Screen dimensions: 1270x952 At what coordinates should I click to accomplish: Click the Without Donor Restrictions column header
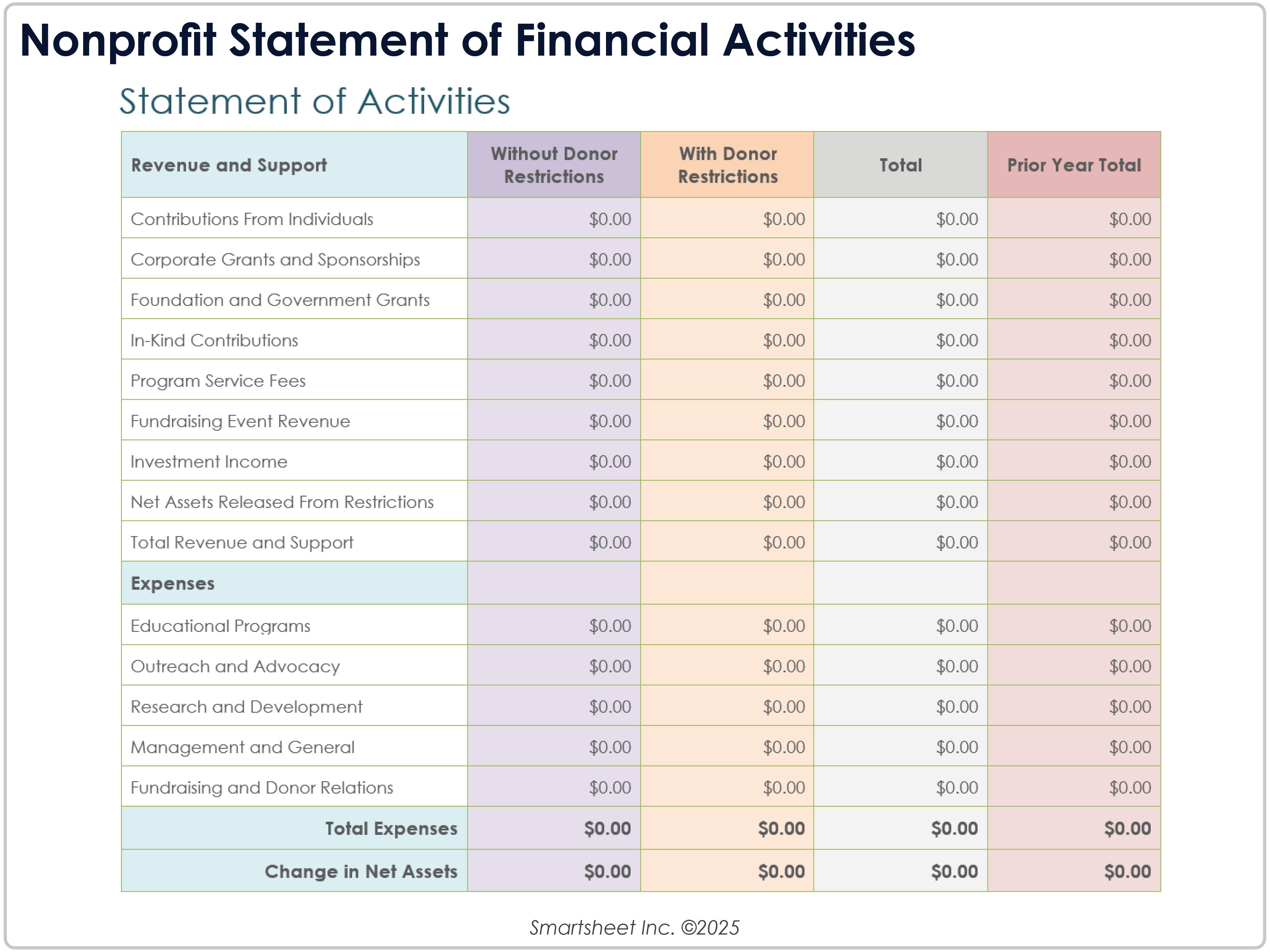pos(553,165)
